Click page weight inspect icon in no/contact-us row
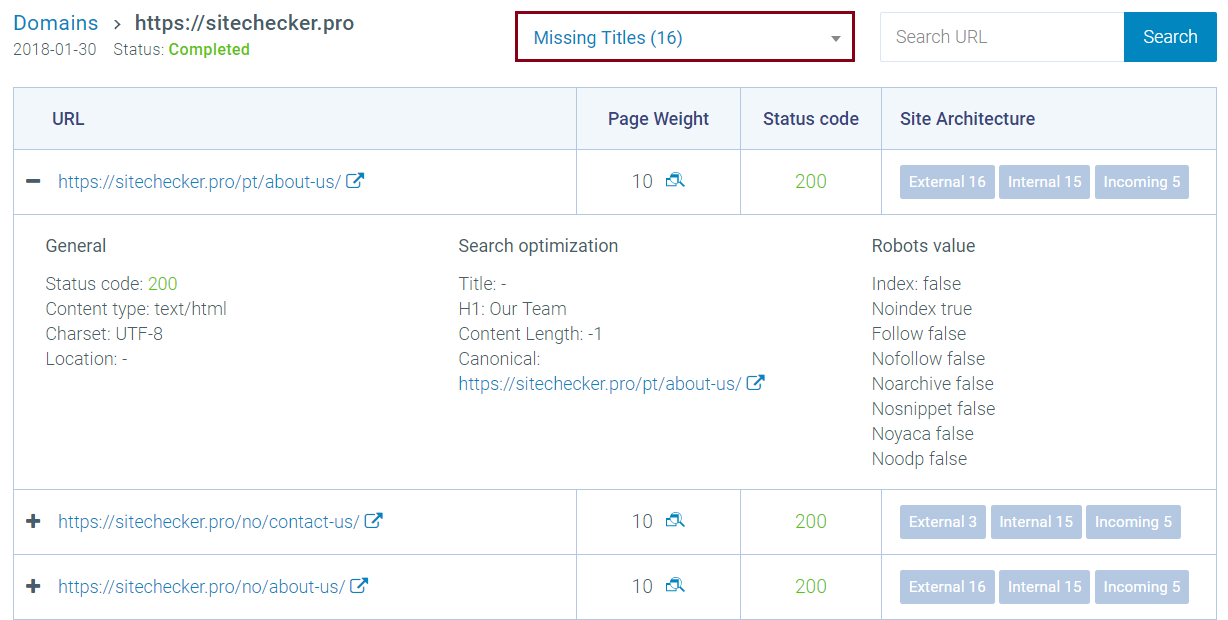The image size is (1228, 620). click(675, 521)
